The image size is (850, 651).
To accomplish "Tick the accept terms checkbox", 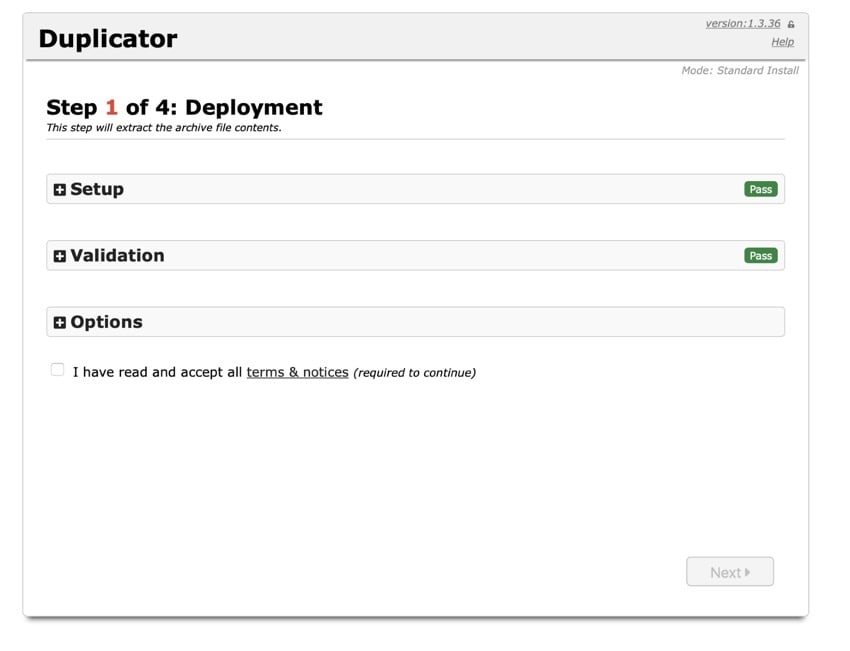I will 58,370.
